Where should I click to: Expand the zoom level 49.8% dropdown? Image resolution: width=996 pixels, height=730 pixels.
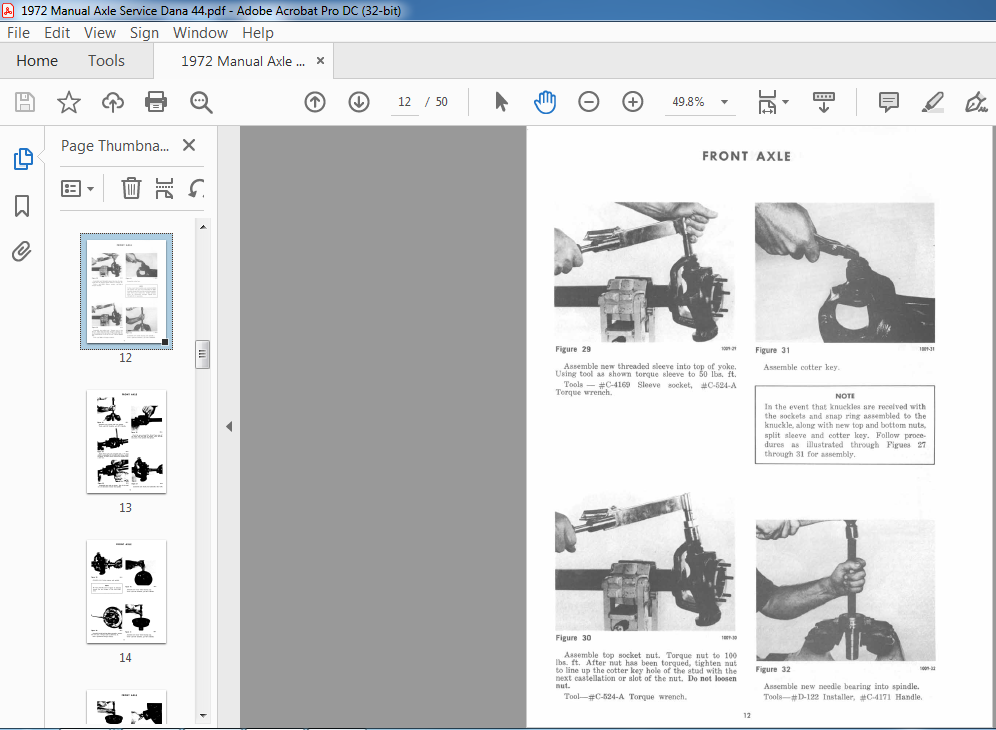pyautogui.click(x=724, y=102)
